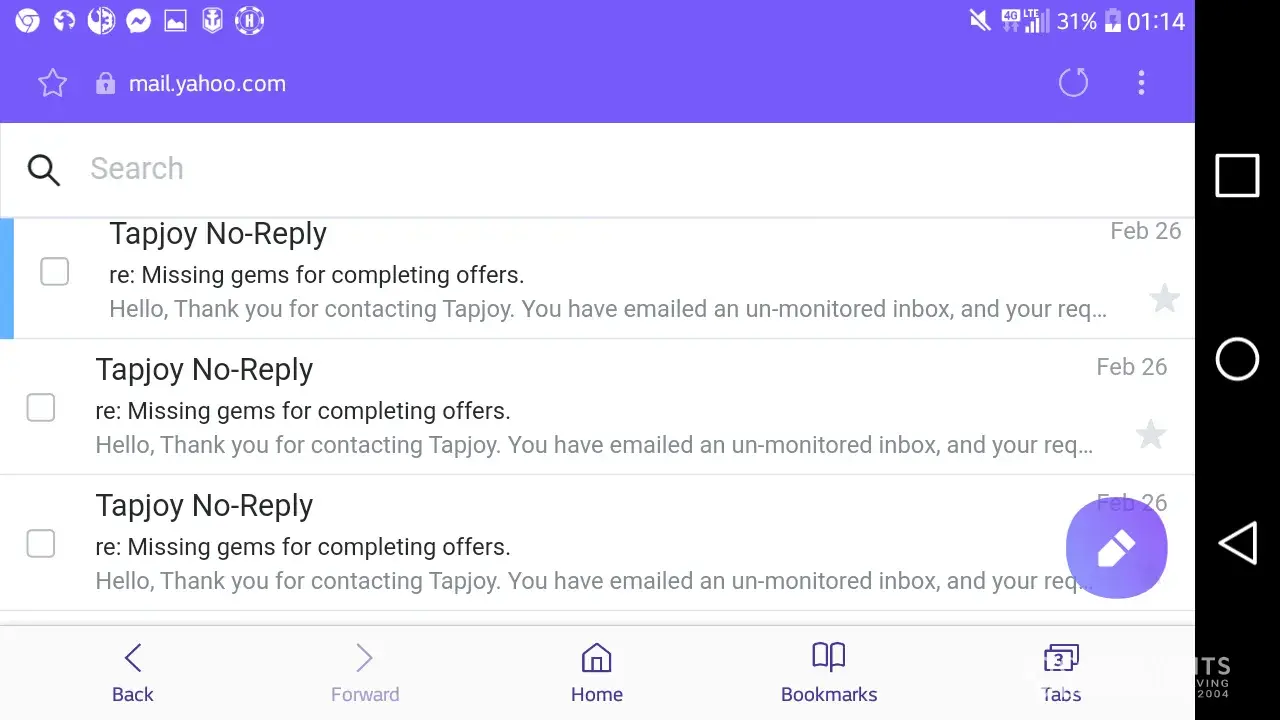1280x720 pixels.
Task: Tap the magnifying glass search icon
Action: [44, 170]
